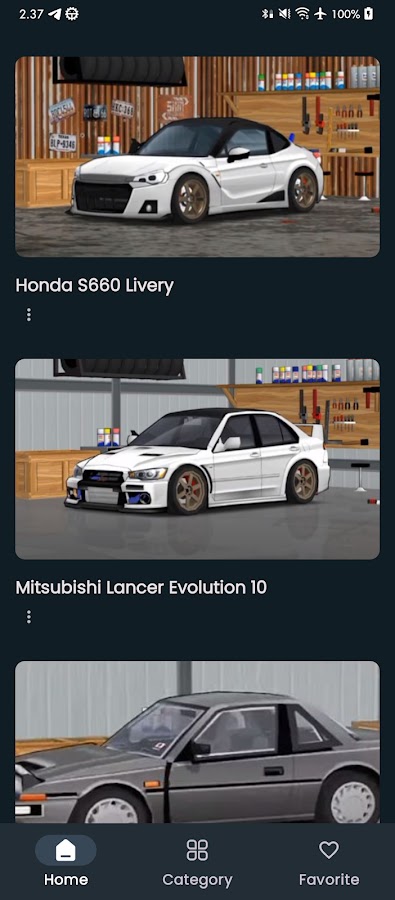Open options menu under Honda S660 Livery
The height and width of the screenshot is (900, 395).
[29, 315]
